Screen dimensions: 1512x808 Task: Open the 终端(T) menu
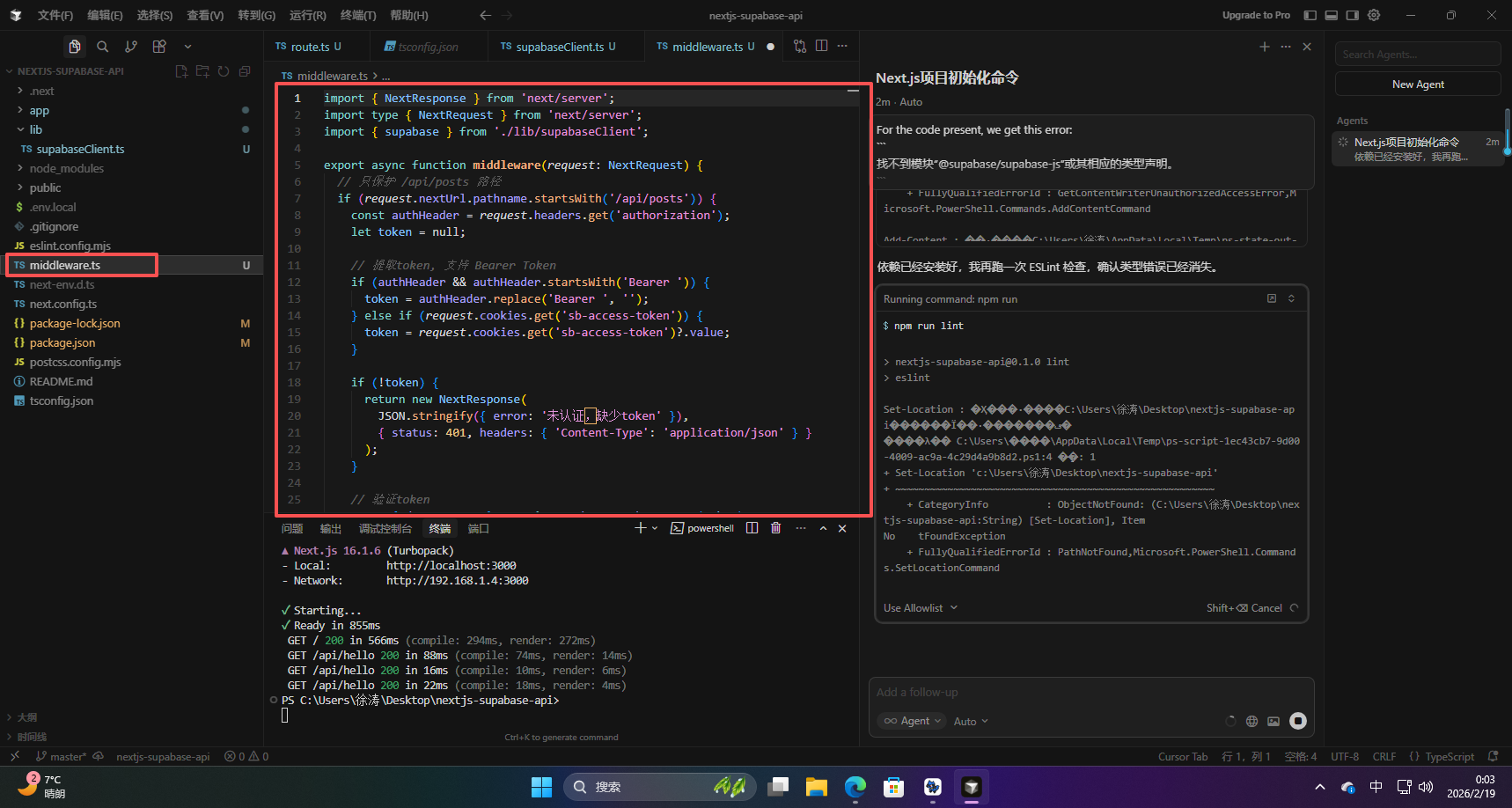[x=358, y=15]
